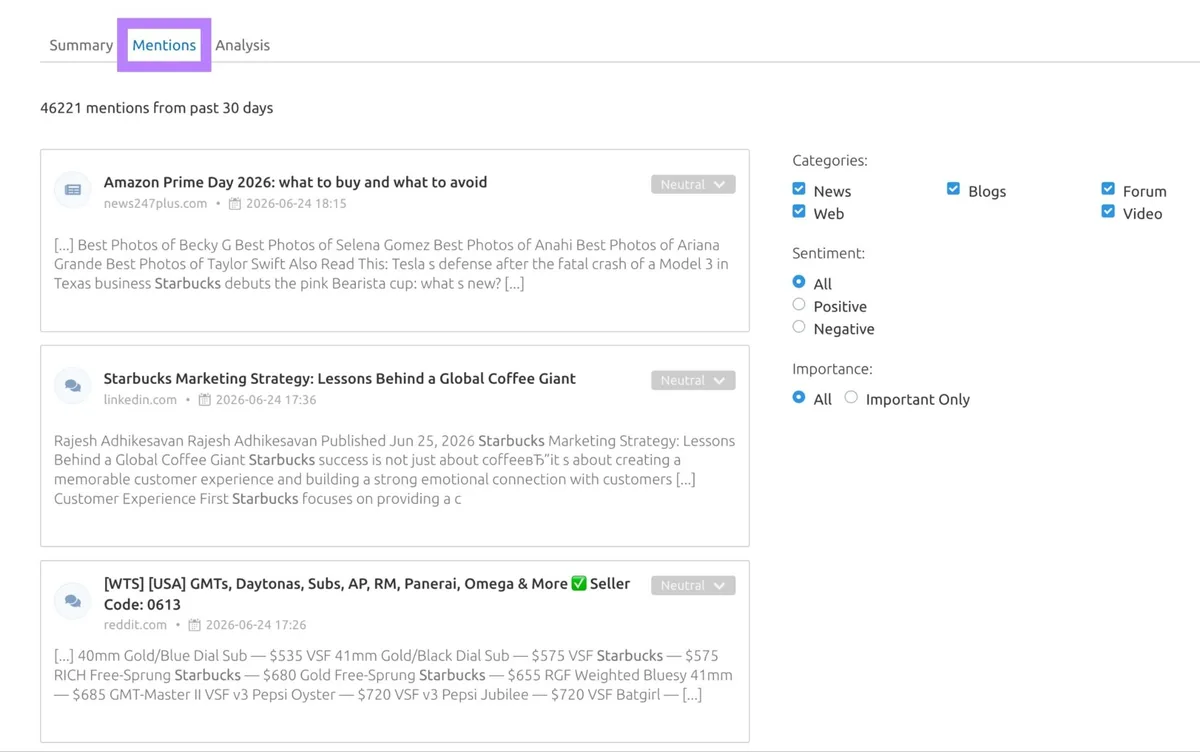
Task: Click the 40mm Gold/Blue Dial Sub excerpt
Action: coord(393,675)
